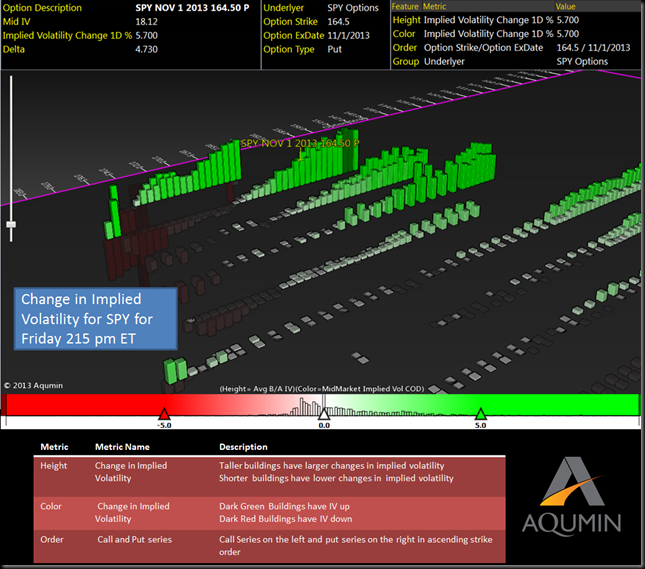Viewport: 645px width, 569px height.
Task: Select the green 5.0 triangle marker
Action: coord(480,413)
